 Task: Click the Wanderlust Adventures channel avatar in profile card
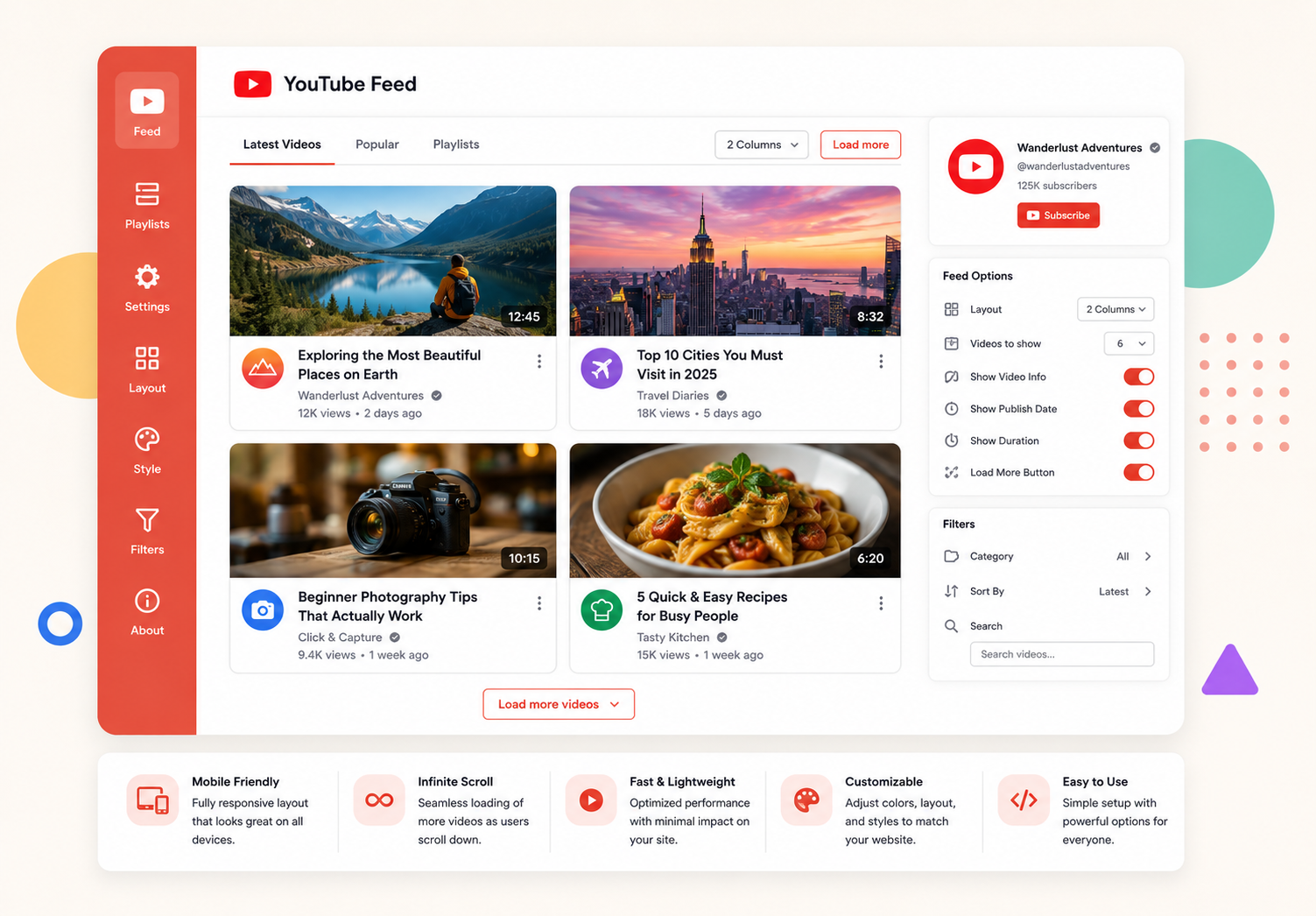pyautogui.click(x=975, y=166)
